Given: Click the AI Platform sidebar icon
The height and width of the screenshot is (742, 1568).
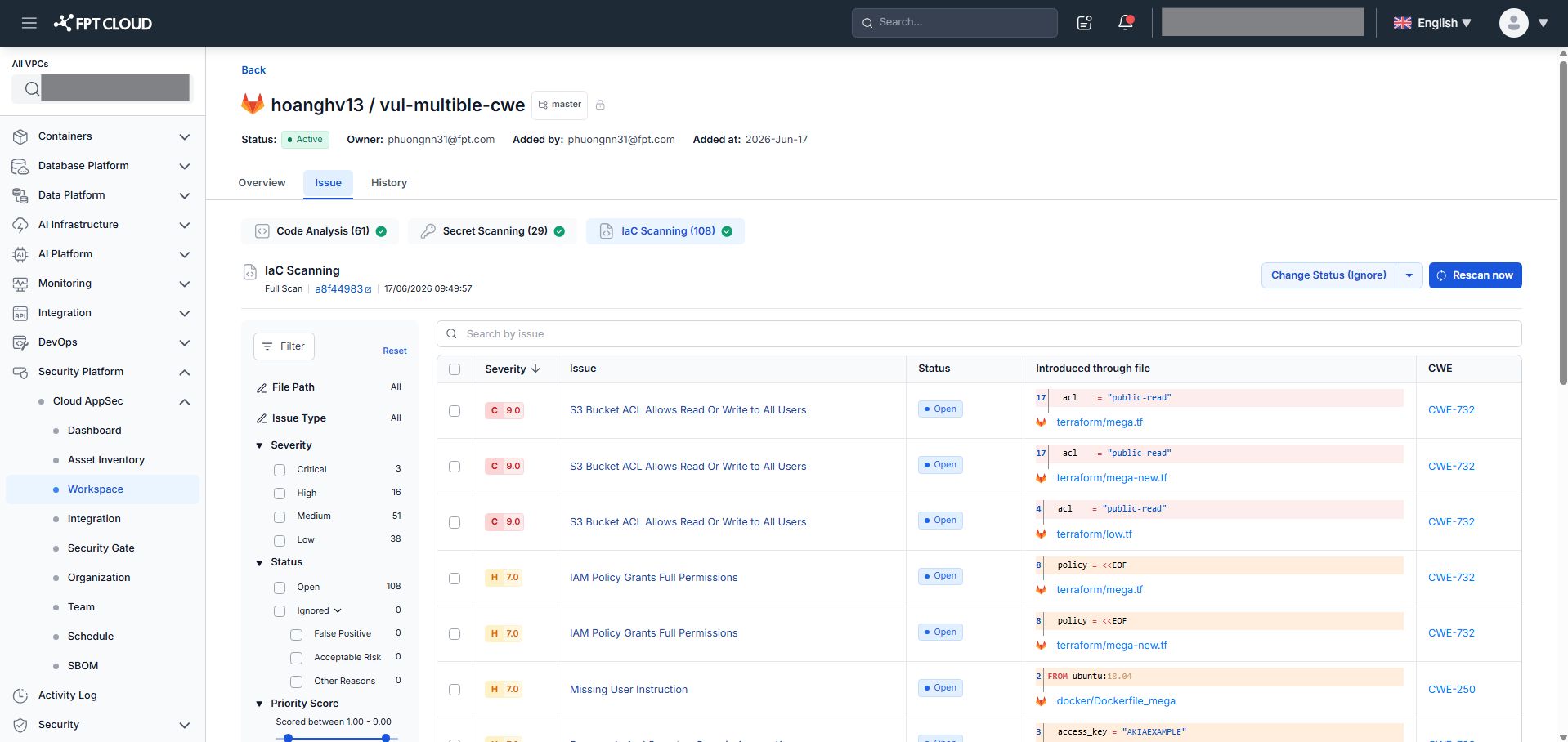Looking at the screenshot, I should (x=20, y=254).
